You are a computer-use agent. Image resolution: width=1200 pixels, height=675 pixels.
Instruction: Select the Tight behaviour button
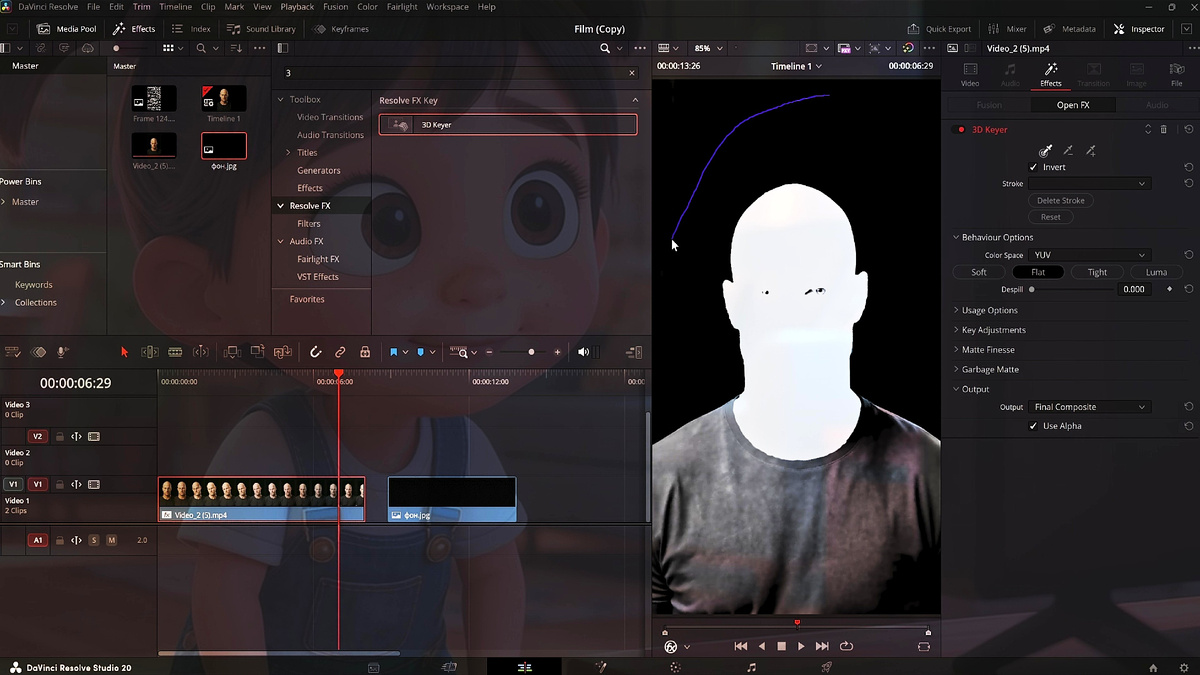1097,272
